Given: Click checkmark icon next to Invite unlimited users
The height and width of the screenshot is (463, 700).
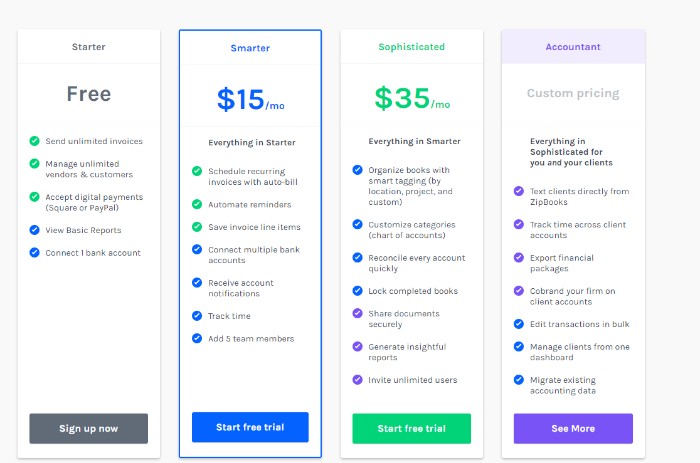Looking at the screenshot, I should (358, 379).
